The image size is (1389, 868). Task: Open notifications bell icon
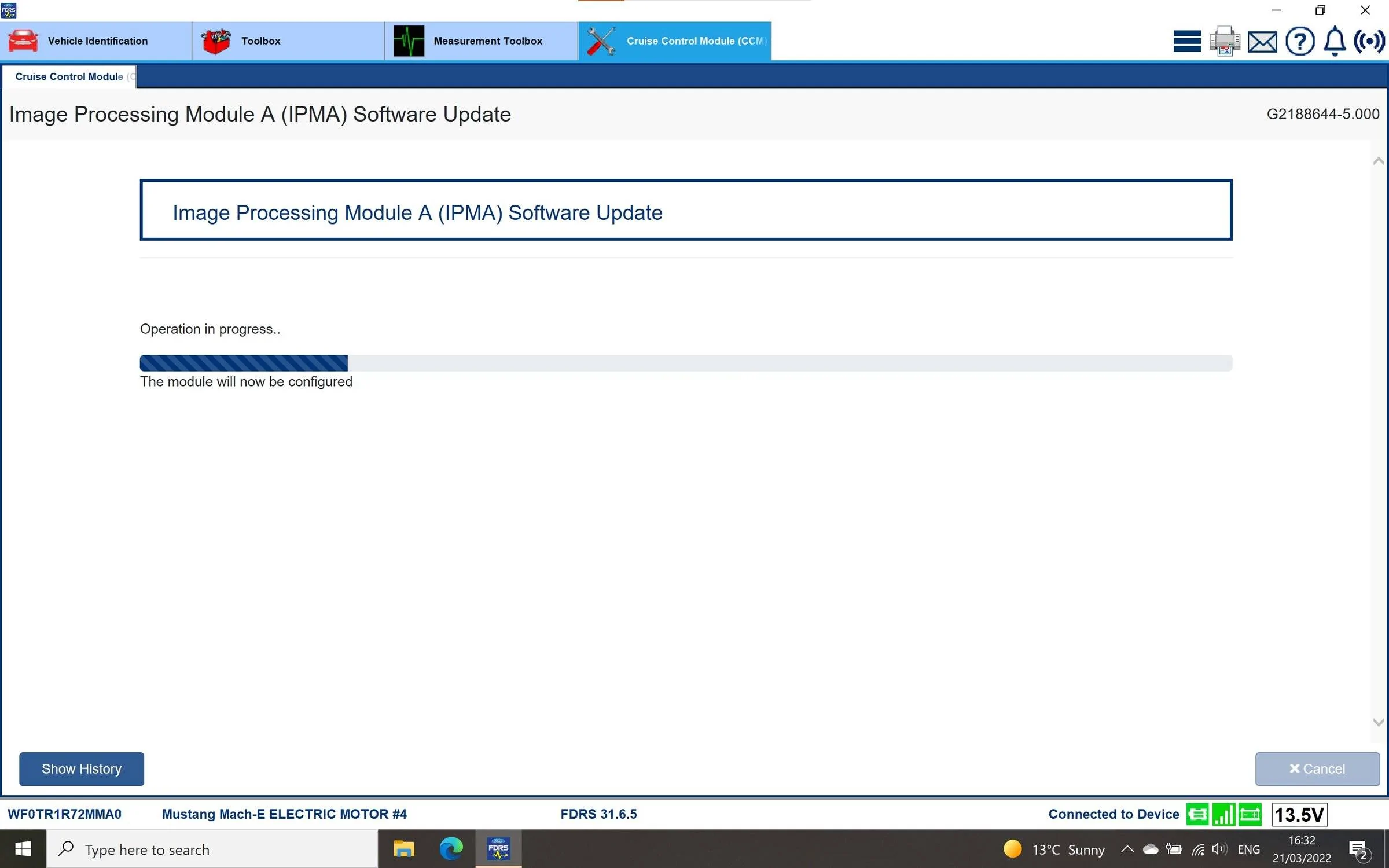coord(1335,41)
